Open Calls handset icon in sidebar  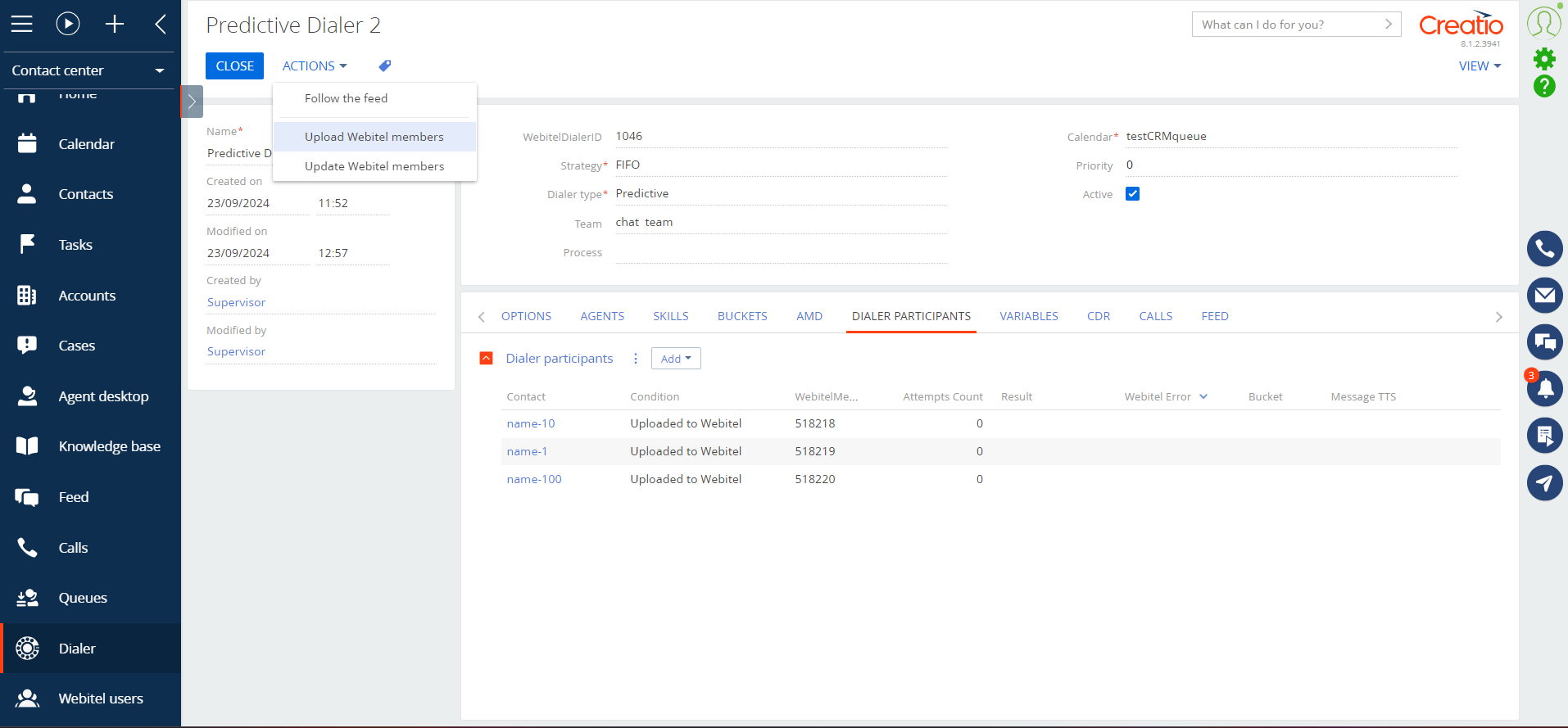click(x=27, y=547)
